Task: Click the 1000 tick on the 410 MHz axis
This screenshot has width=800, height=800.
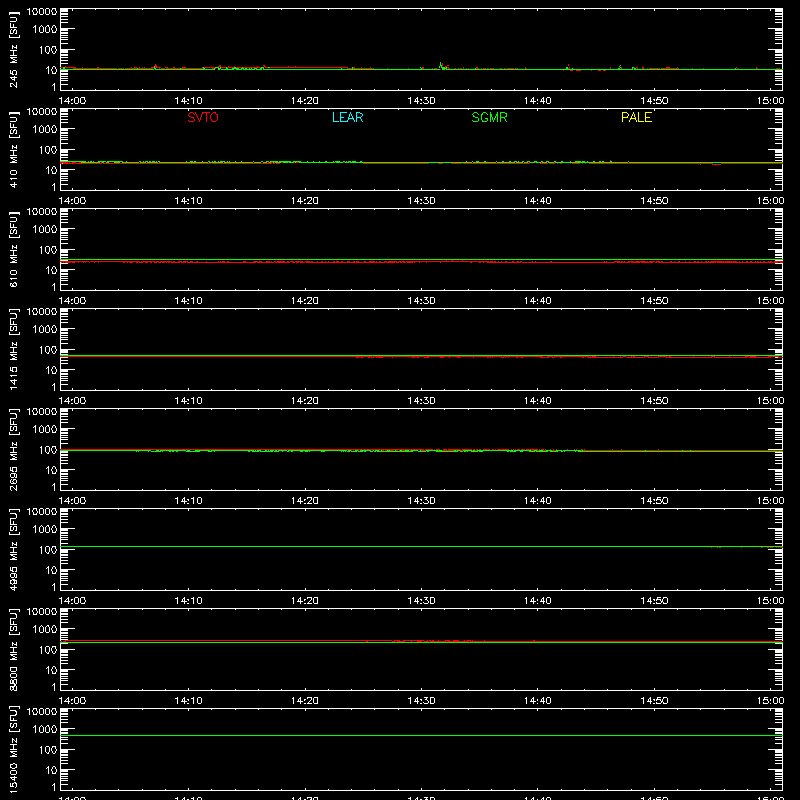Action: tap(45, 130)
